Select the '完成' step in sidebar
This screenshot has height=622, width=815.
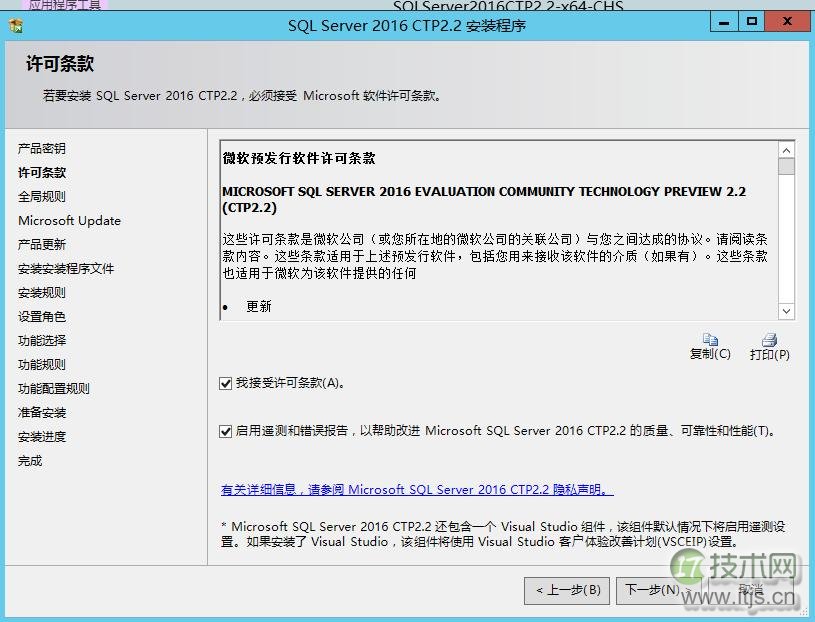pos(30,460)
